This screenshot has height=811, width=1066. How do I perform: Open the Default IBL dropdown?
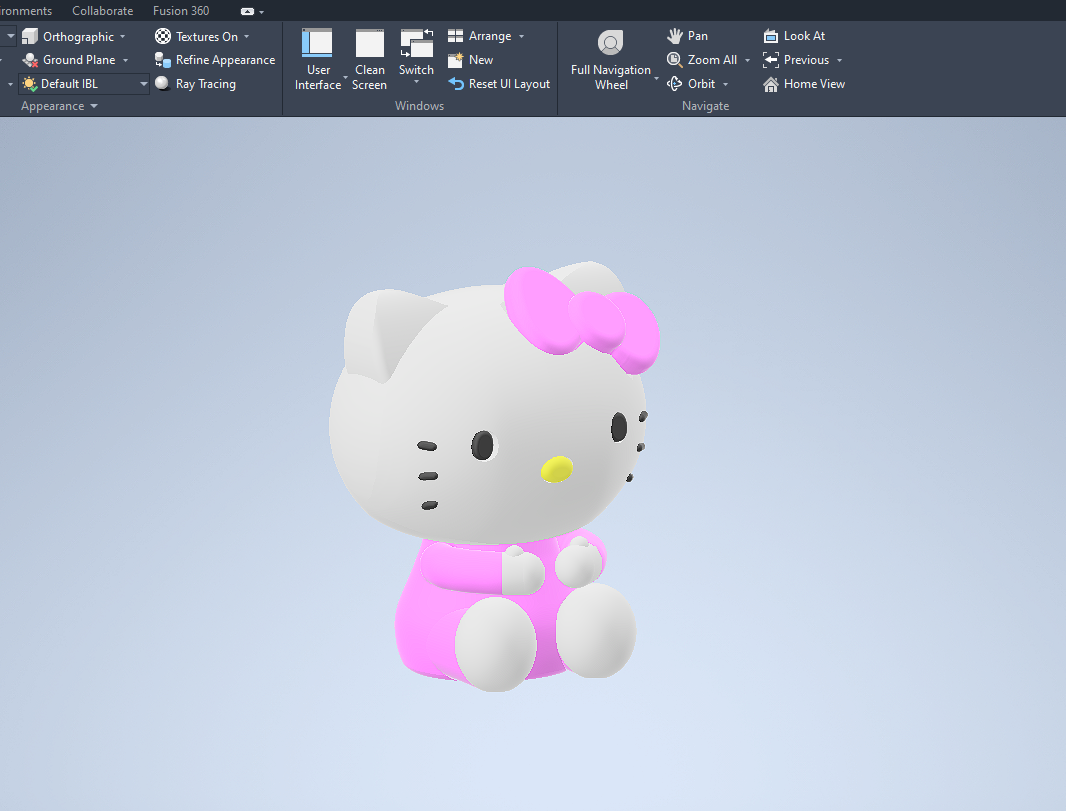click(x=143, y=83)
